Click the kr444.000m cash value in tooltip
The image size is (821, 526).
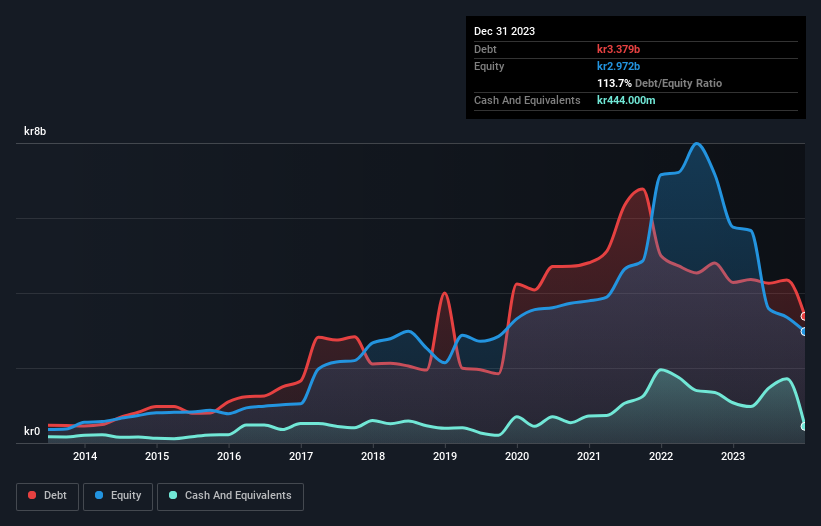coord(626,100)
